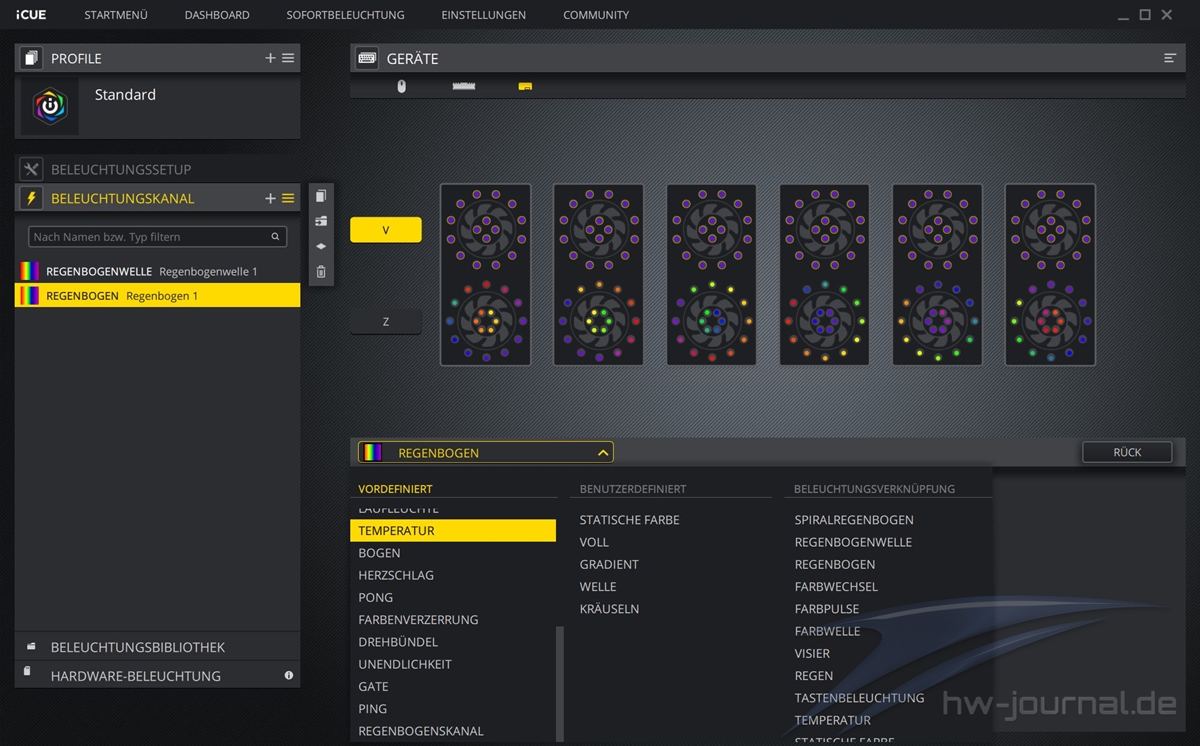Click the Standard profile iCUE logo thumbnail
The width and height of the screenshot is (1200, 746).
coord(49,106)
